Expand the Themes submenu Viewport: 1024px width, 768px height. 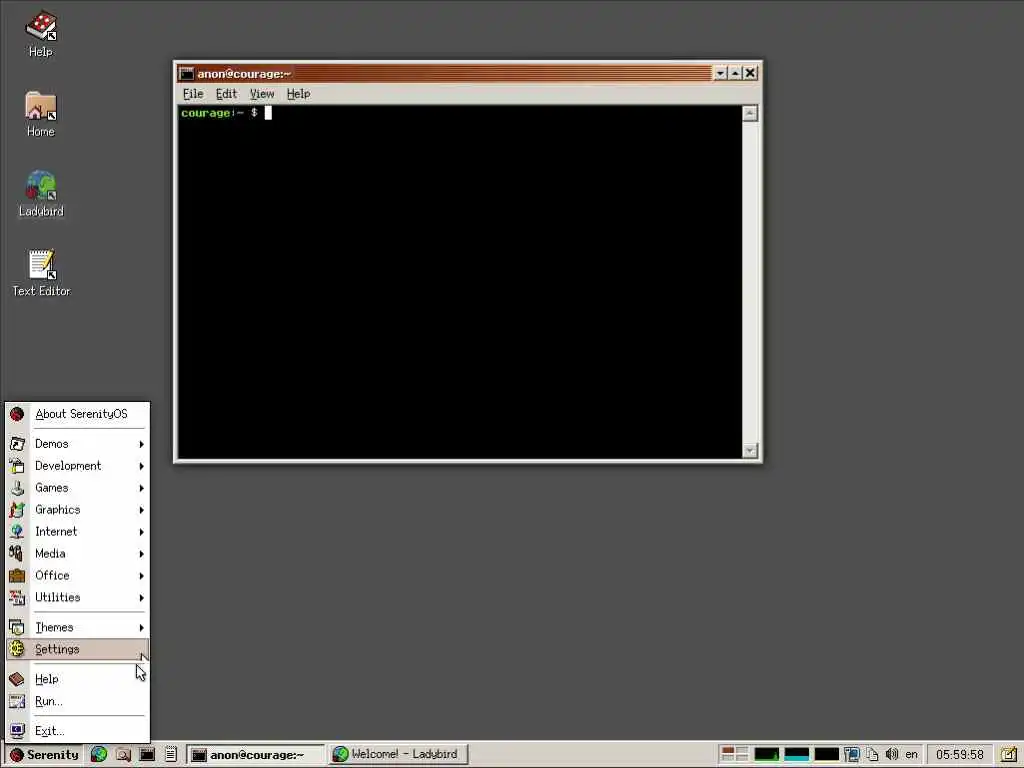[78, 628]
